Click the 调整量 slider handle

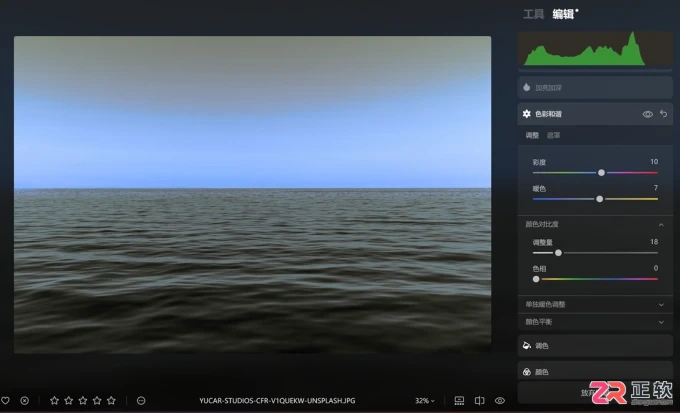coord(558,252)
